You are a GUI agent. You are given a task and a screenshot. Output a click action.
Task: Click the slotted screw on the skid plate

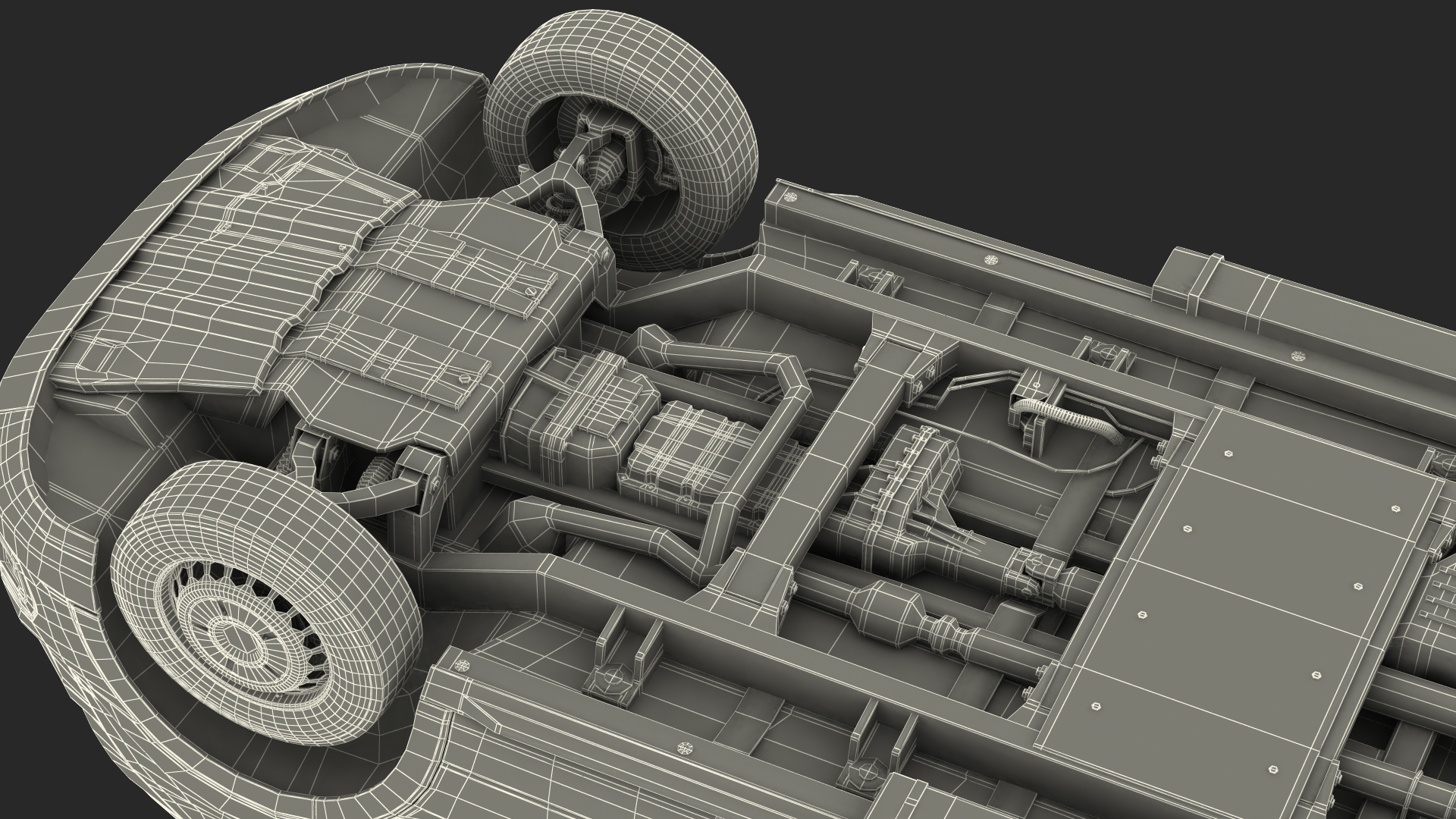(532, 290)
